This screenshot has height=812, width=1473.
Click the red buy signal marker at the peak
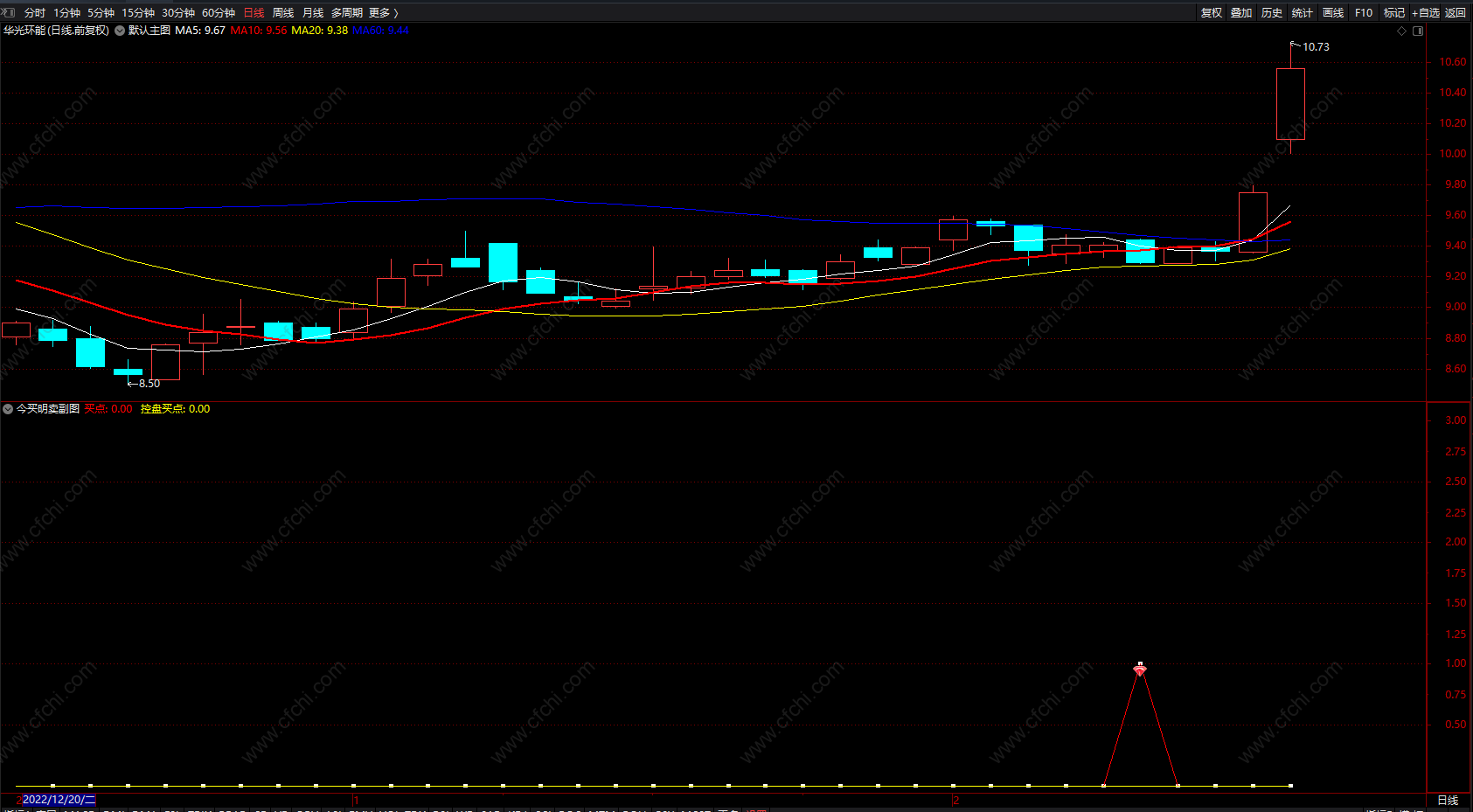click(1140, 670)
